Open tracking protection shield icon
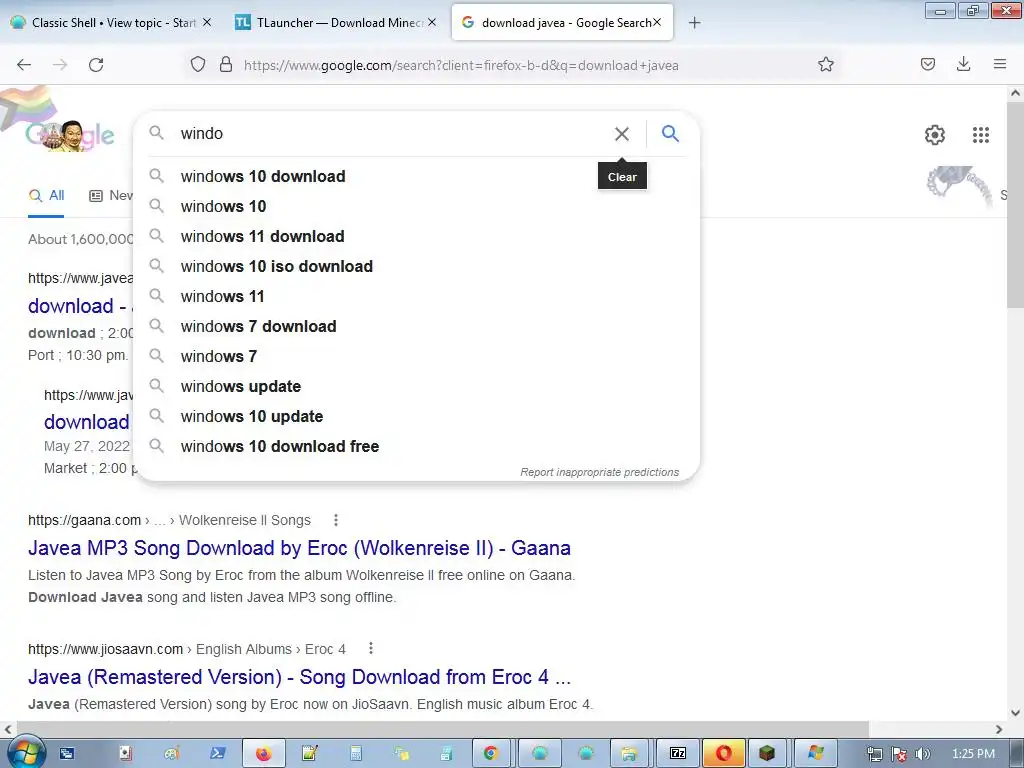1024x768 pixels. 198,64
